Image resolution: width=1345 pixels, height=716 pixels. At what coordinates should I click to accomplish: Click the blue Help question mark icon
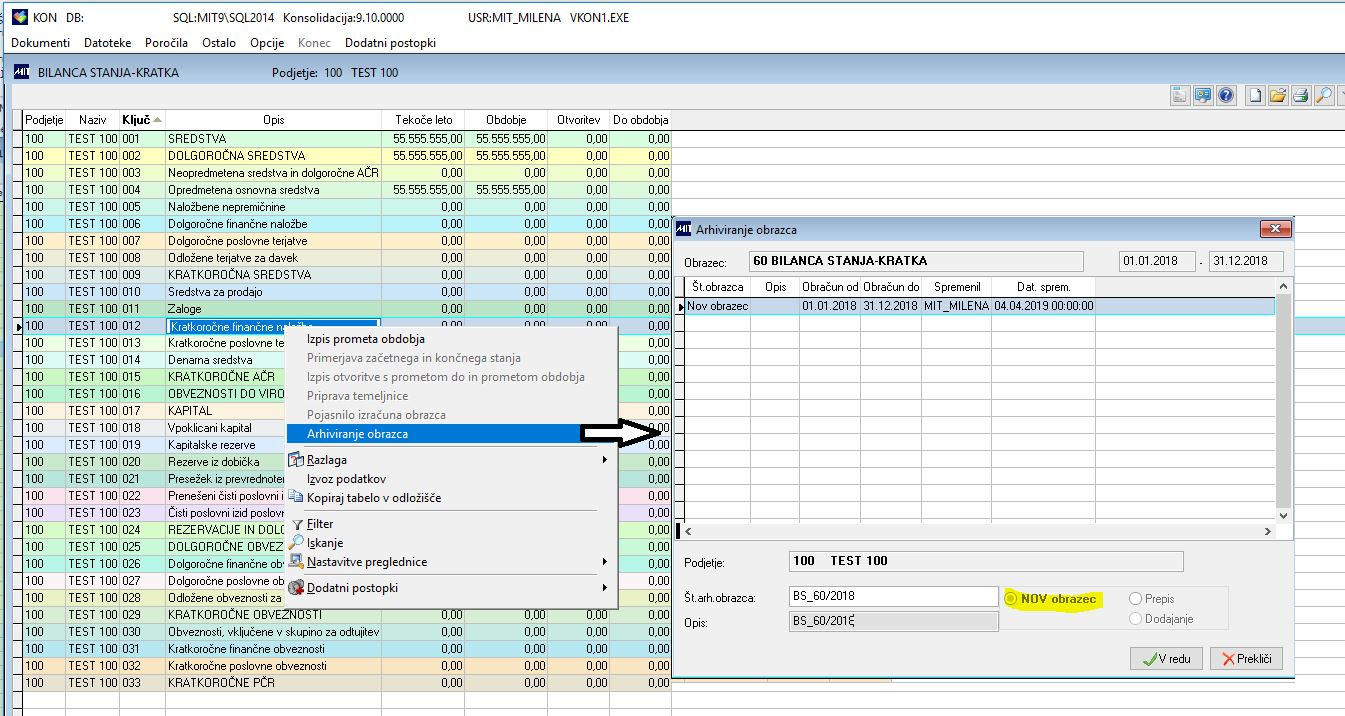pos(1226,96)
